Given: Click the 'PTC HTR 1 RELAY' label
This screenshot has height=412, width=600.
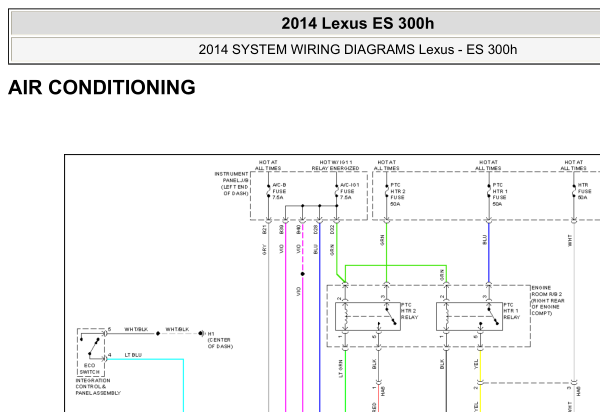Looking at the screenshot, I should [x=512, y=311].
